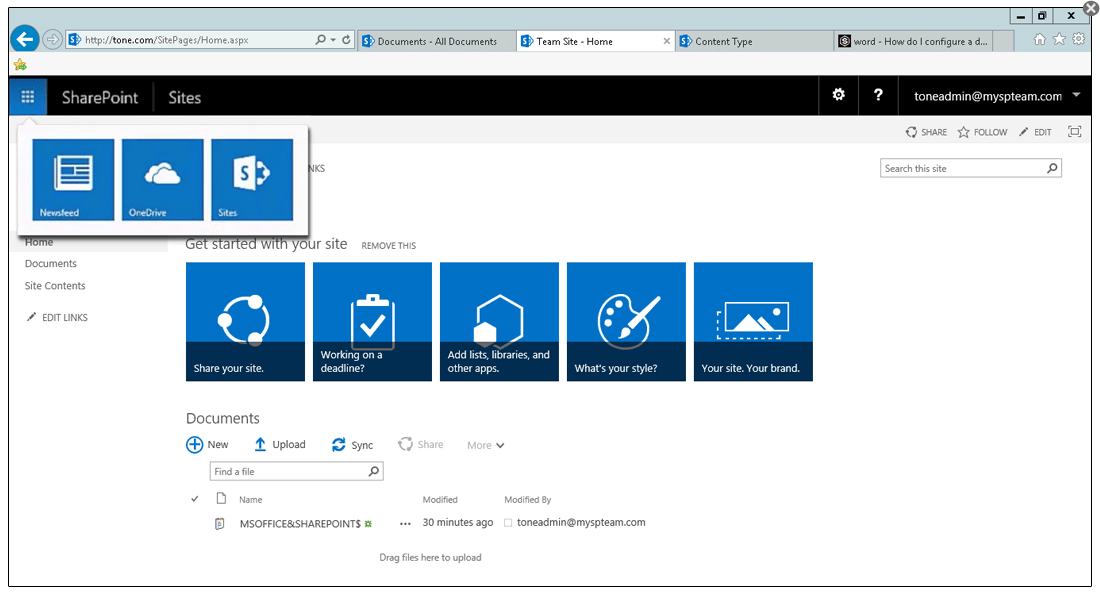The width and height of the screenshot is (1100, 595).
Task: Click the 30 minutes ago modified time
Action: tap(457, 523)
